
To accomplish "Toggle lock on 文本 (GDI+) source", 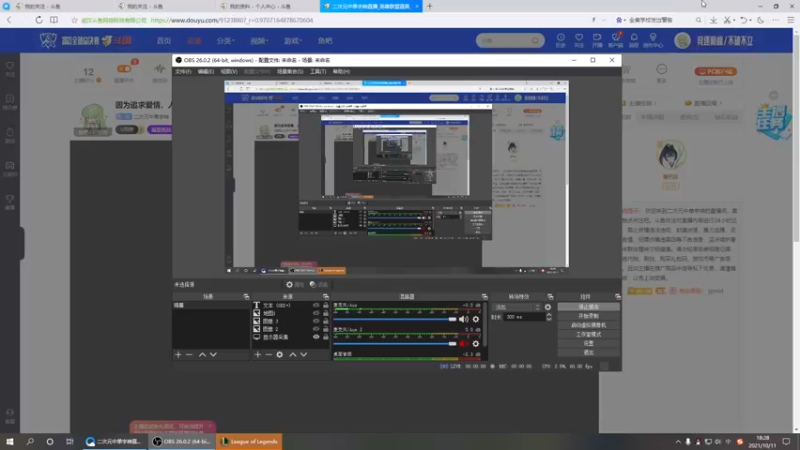I will pyautogui.click(x=326, y=305).
